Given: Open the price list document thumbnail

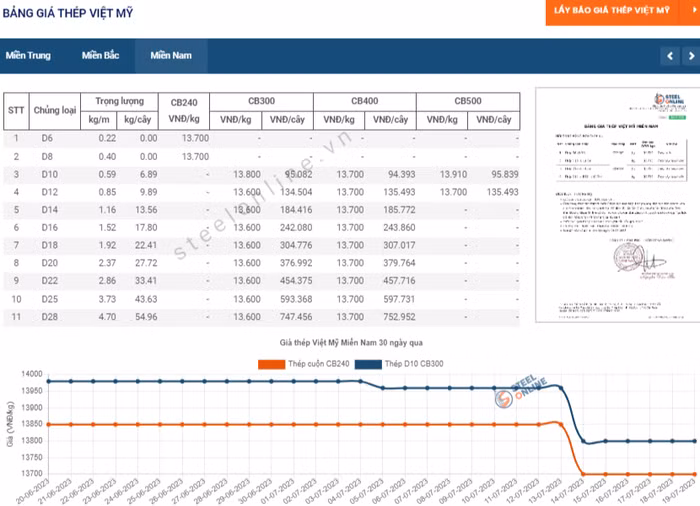Looking at the screenshot, I should pyautogui.click(x=618, y=205).
